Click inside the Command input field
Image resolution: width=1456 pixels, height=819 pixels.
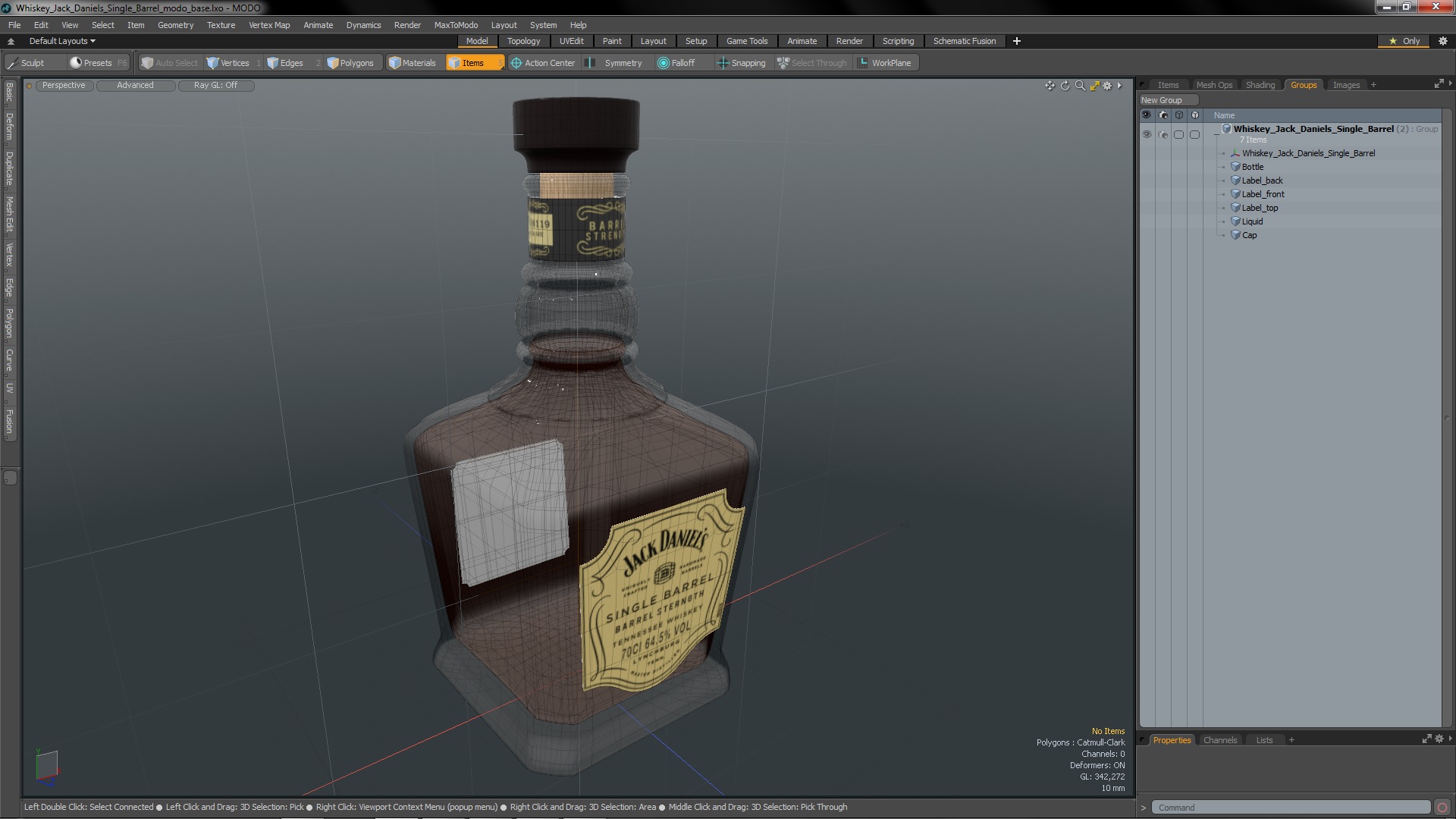coord(1291,808)
